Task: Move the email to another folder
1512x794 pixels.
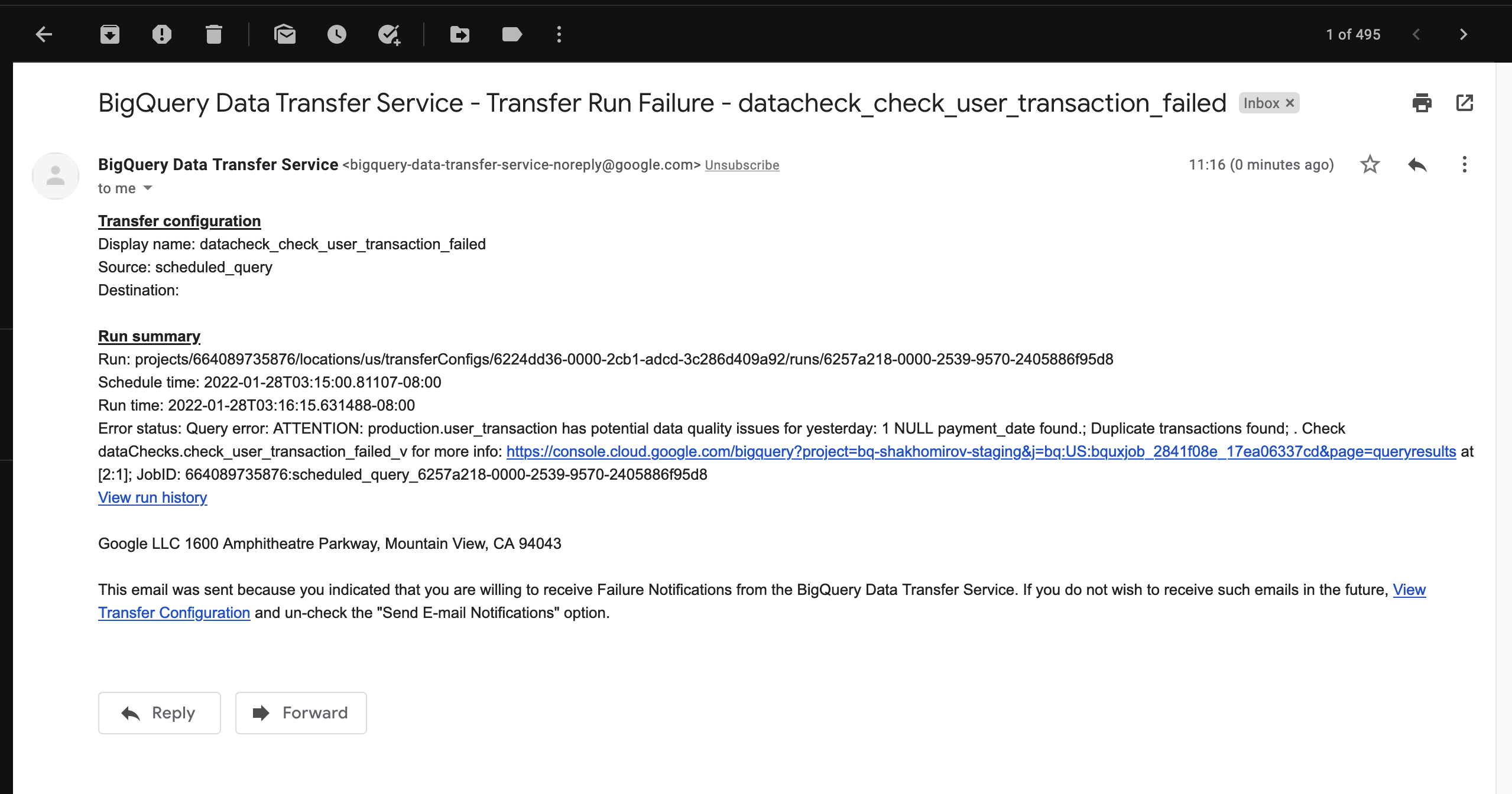Action: click(460, 34)
